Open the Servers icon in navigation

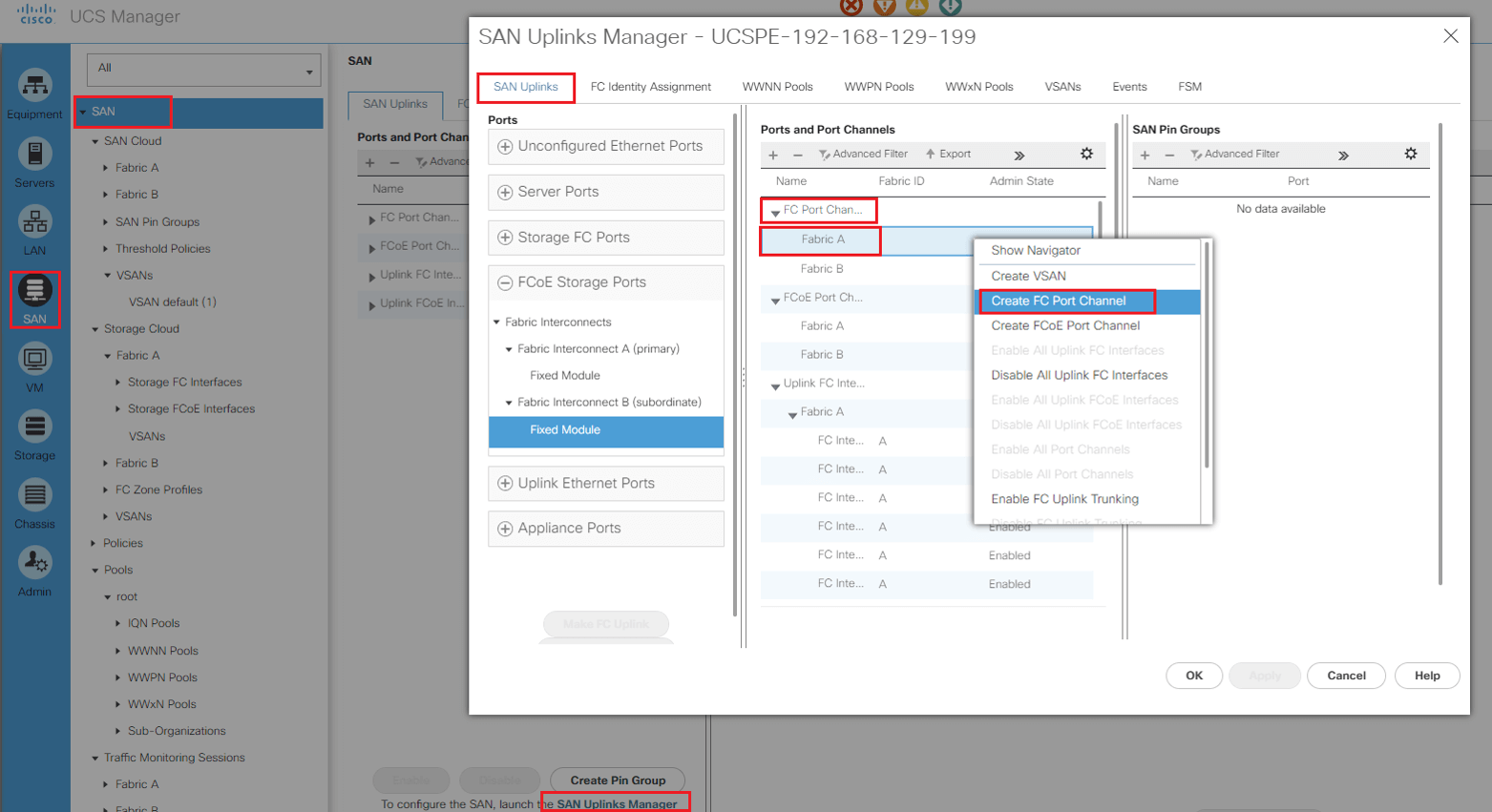[34, 162]
